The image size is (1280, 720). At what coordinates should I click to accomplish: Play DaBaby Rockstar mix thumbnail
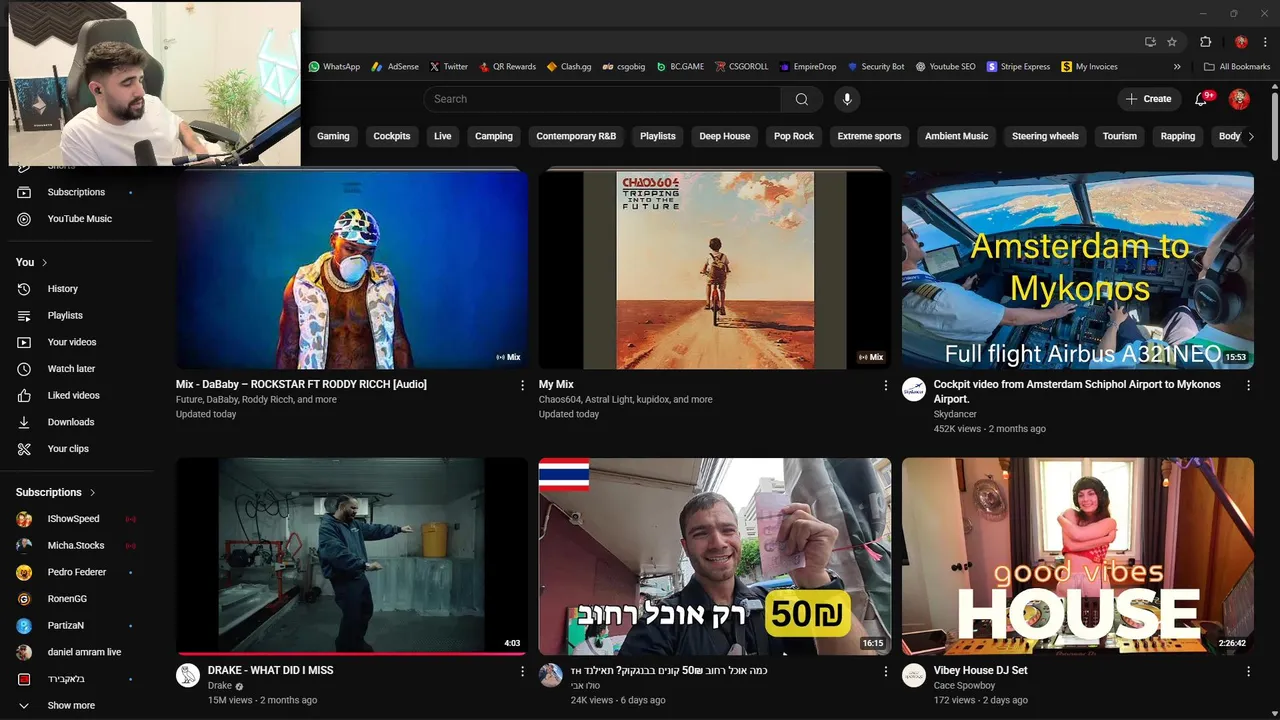(352, 269)
